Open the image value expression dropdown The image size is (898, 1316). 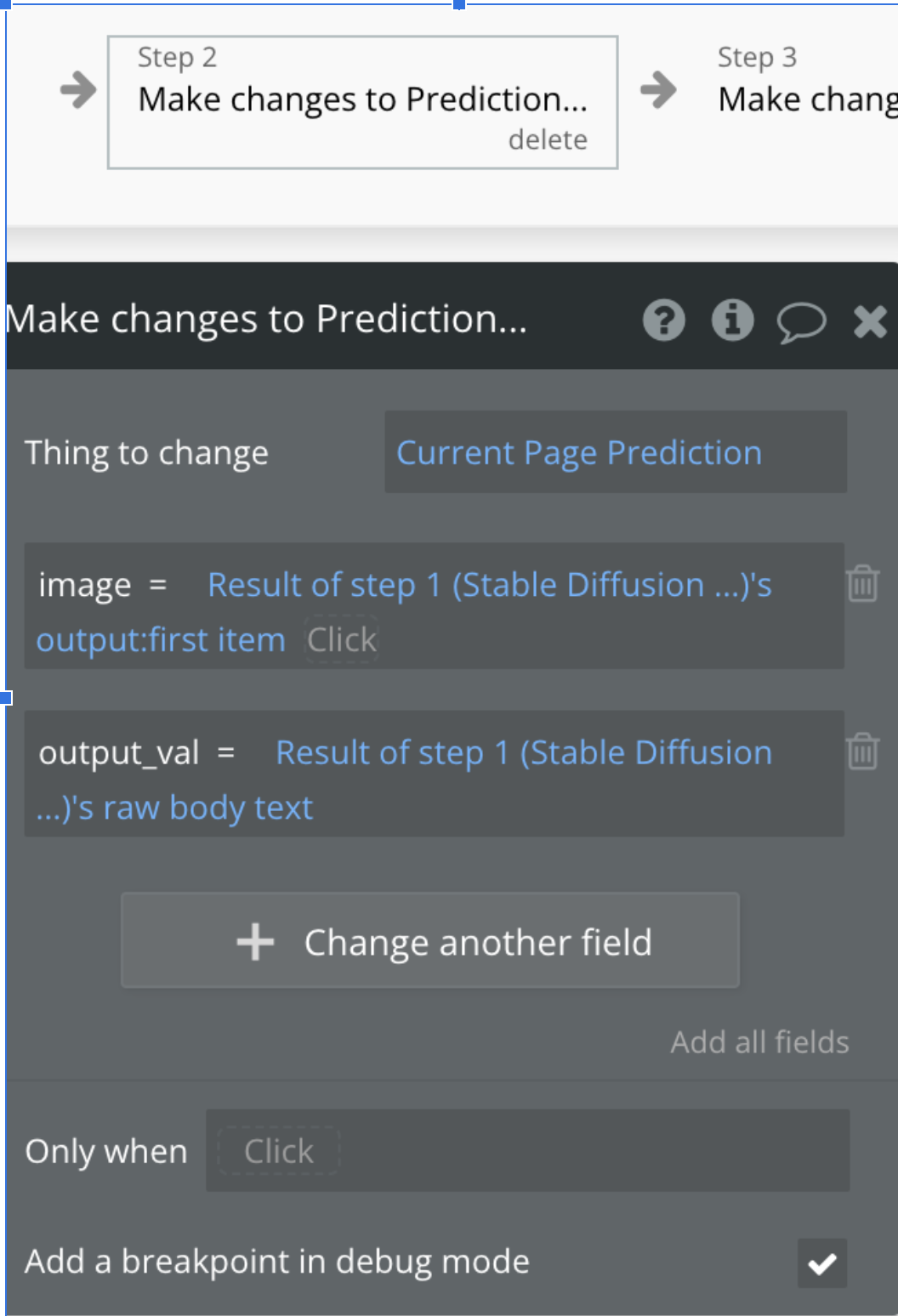pyautogui.click(x=489, y=584)
